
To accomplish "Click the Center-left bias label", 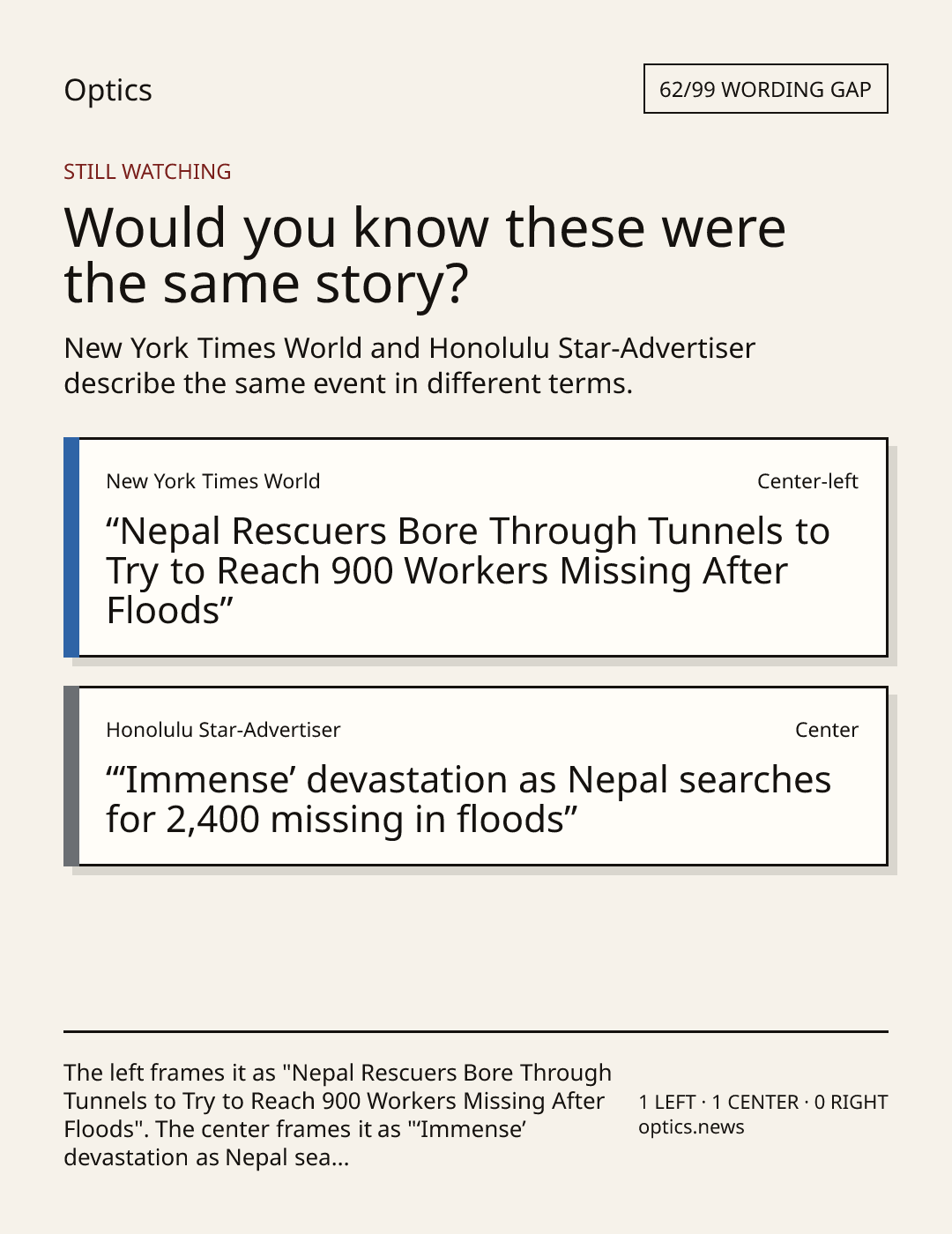I will [807, 481].
